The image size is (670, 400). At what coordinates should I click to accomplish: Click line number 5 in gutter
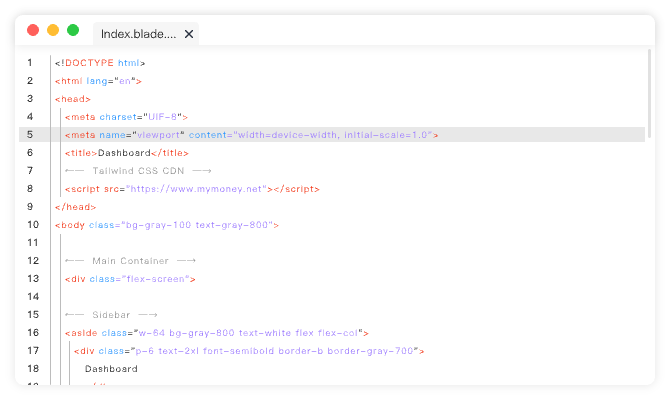pos(30,135)
